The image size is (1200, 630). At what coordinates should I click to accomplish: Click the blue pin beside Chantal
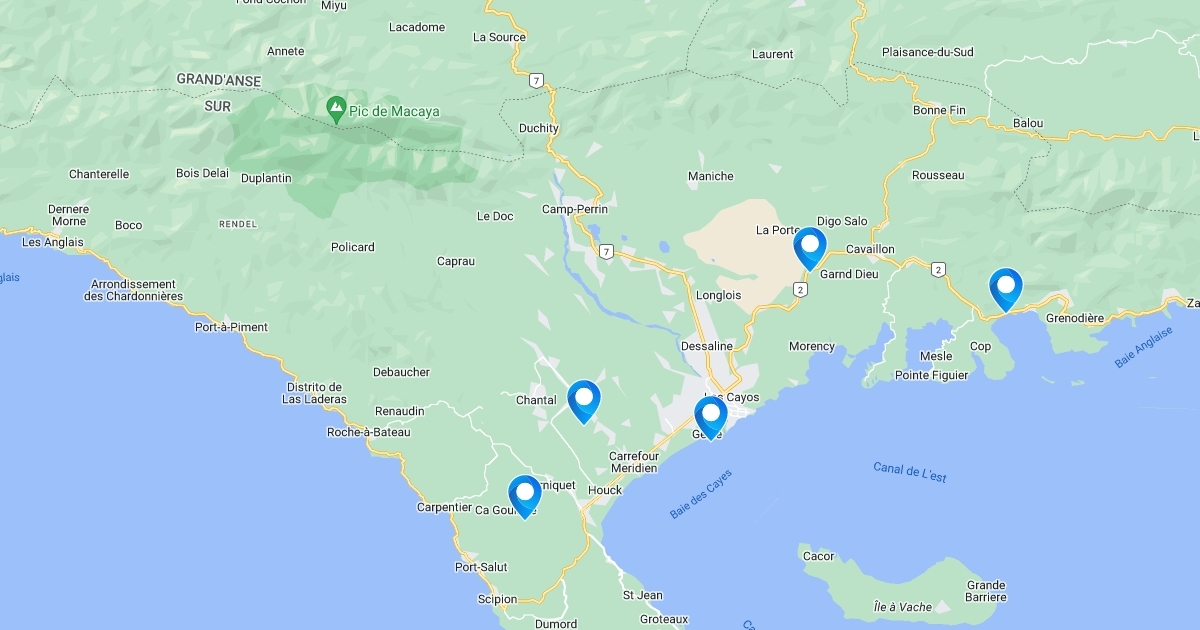(584, 401)
